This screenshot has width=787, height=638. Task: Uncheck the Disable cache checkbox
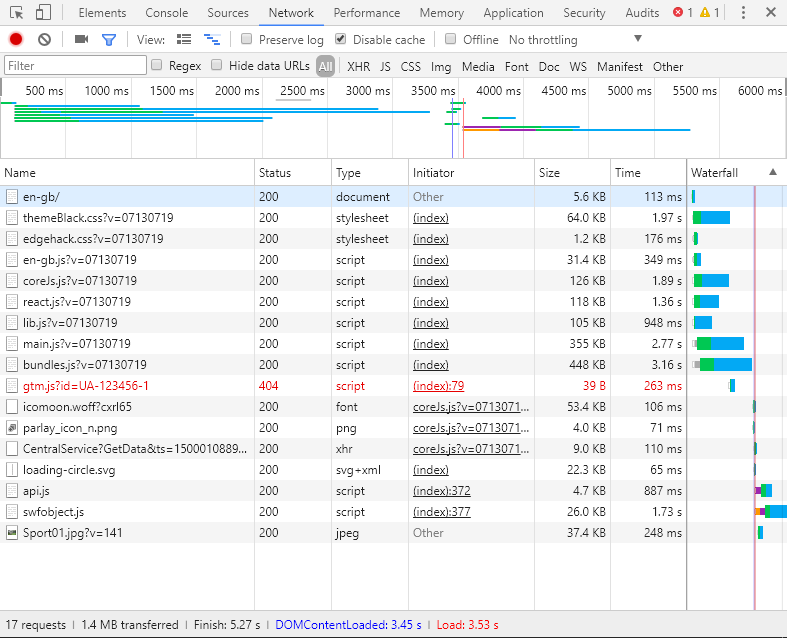(341, 39)
